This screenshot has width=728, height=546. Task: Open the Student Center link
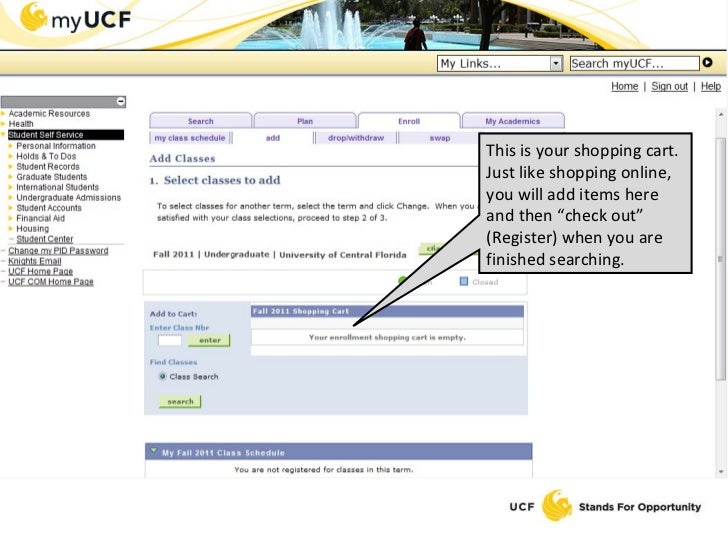coord(45,239)
